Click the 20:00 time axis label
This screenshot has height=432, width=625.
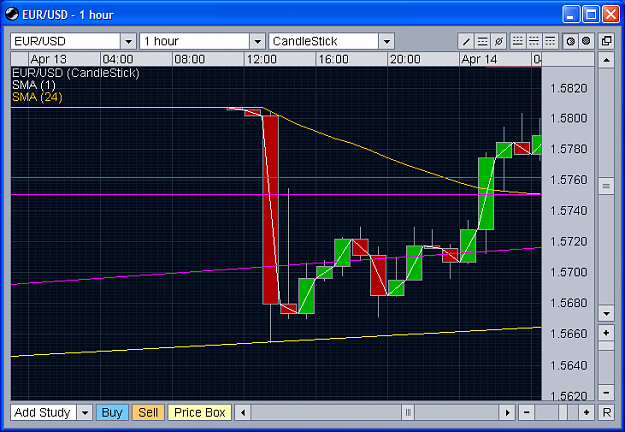tap(405, 59)
